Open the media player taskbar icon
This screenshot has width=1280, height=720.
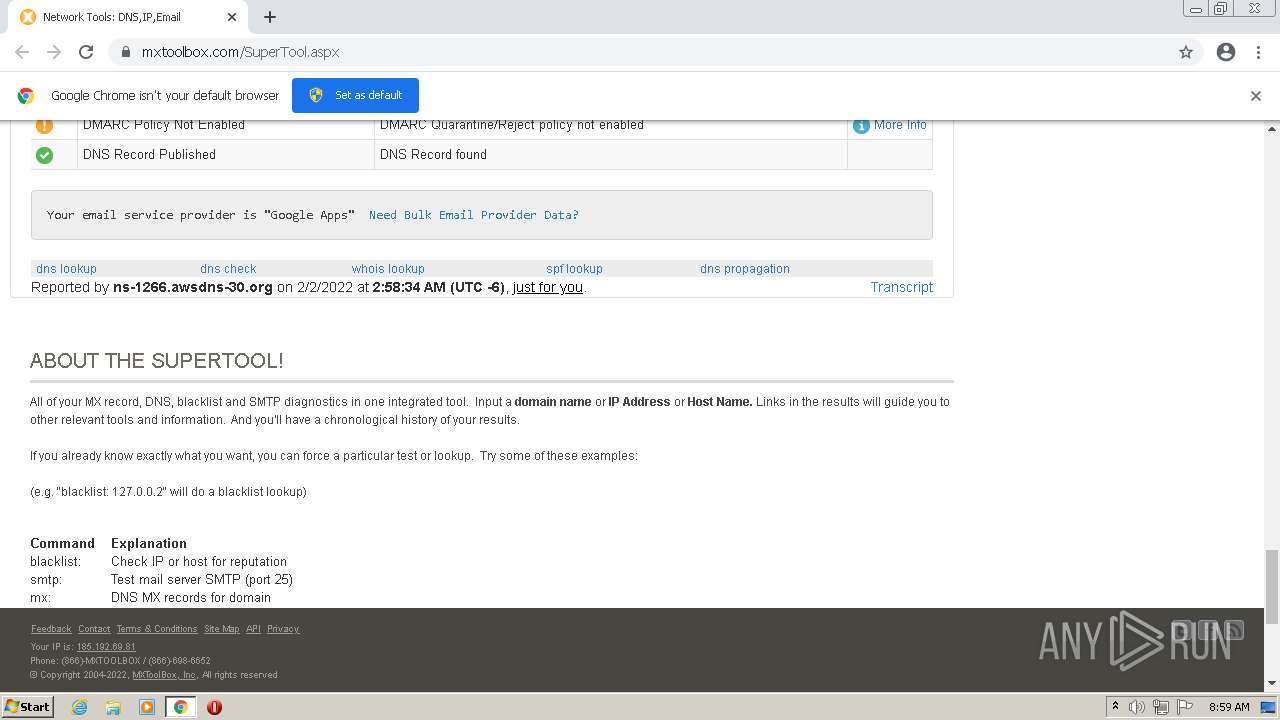point(147,707)
